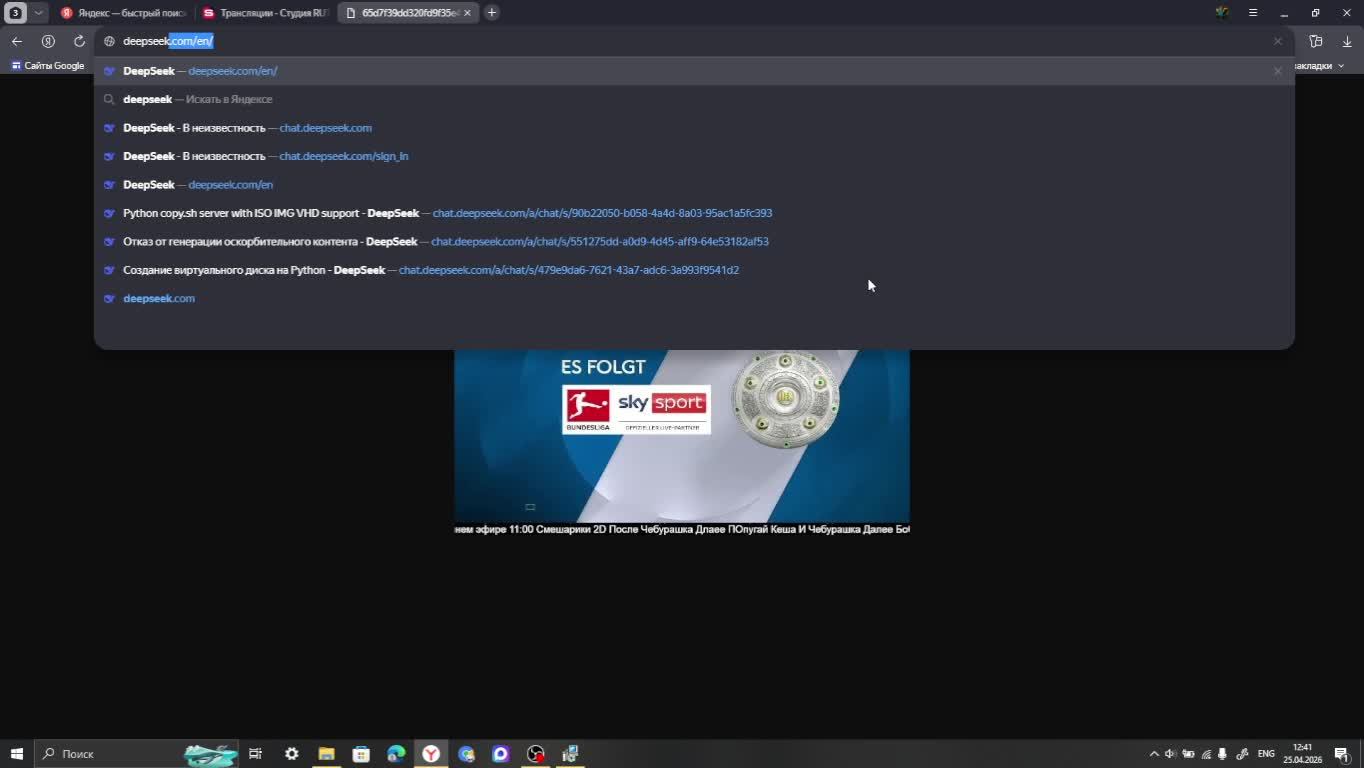Open the purple circle app on taskbar
The height and width of the screenshot is (768, 1364).
[x=501, y=754]
